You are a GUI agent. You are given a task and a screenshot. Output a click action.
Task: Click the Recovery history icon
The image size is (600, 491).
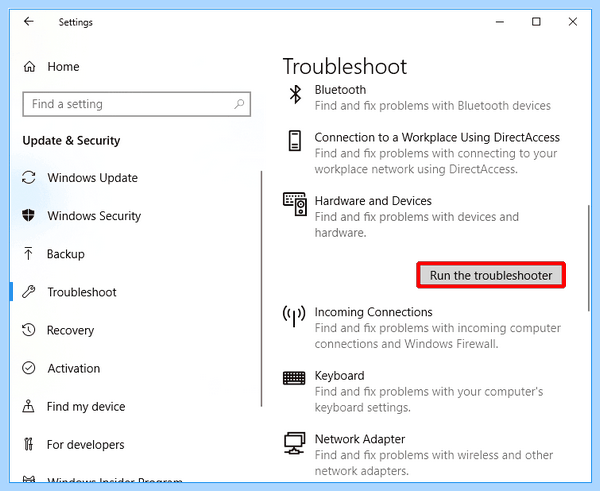(29, 330)
